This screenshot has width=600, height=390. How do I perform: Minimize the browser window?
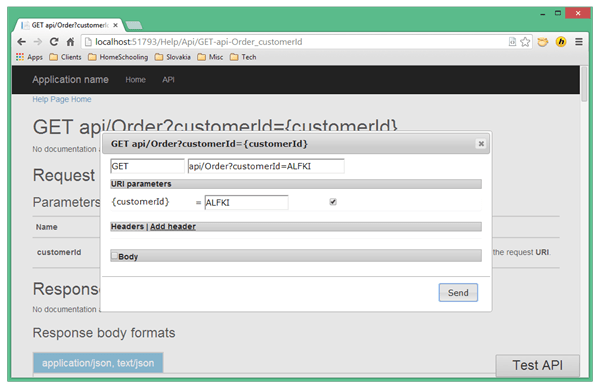(x=542, y=14)
